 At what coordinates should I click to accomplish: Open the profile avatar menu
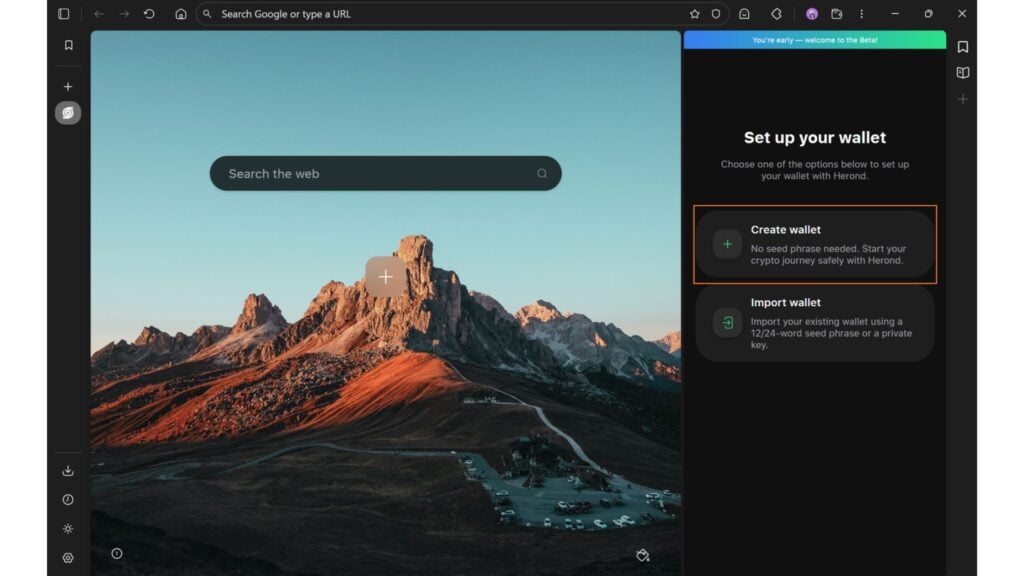(x=810, y=14)
